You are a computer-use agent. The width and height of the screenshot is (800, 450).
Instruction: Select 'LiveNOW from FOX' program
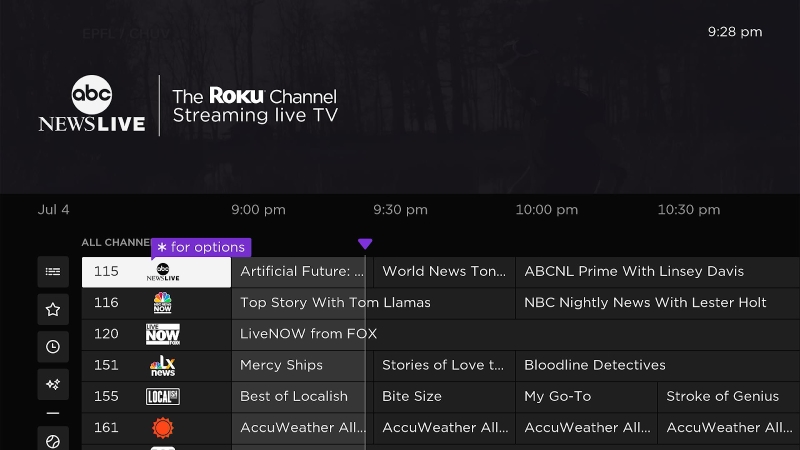tap(516, 334)
